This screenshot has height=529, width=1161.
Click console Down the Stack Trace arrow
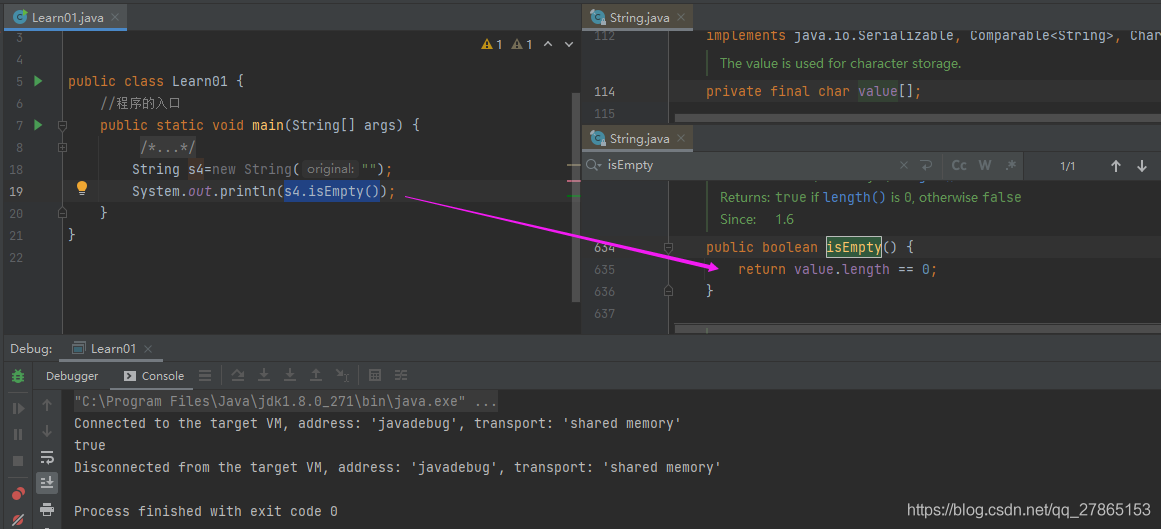[x=47, y=430]
